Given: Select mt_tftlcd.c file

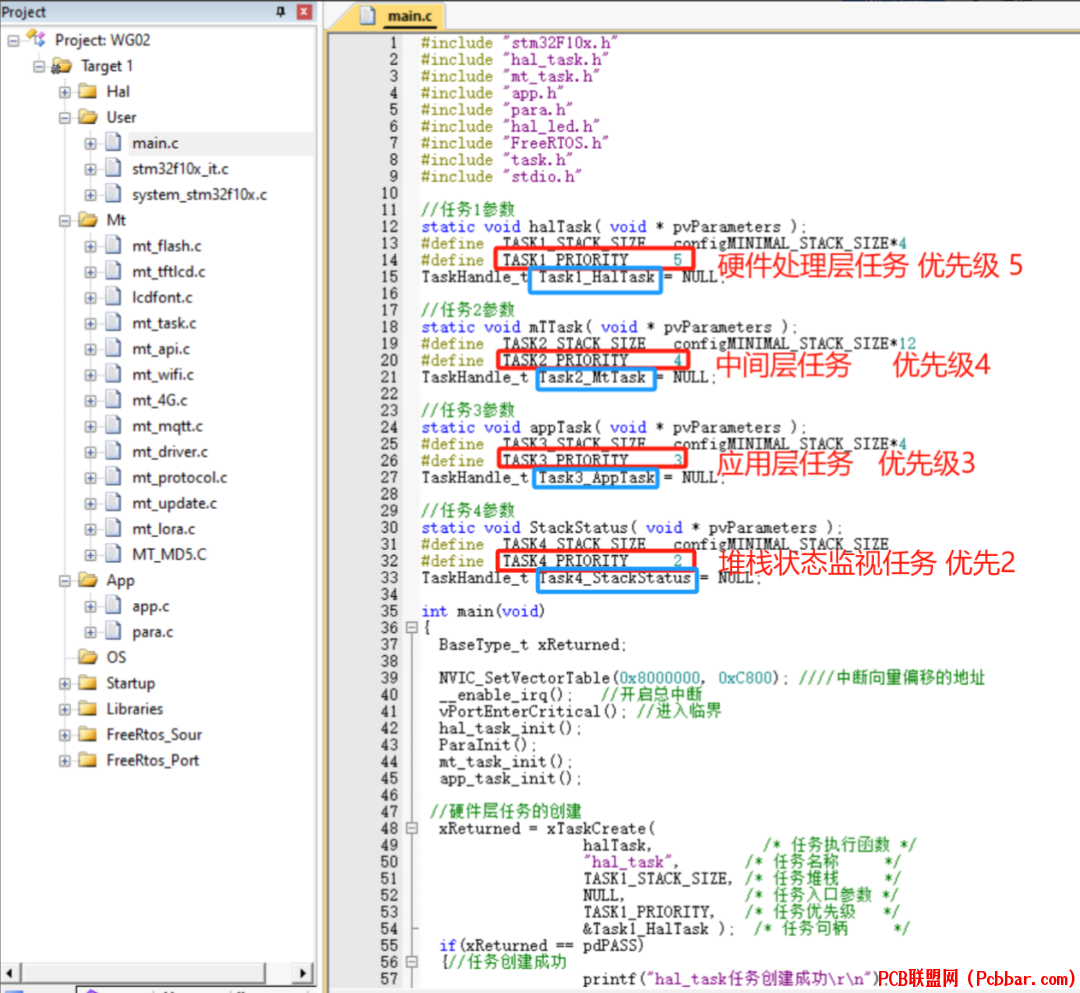Looking at the screenshot, I should (x=169, y=272).
